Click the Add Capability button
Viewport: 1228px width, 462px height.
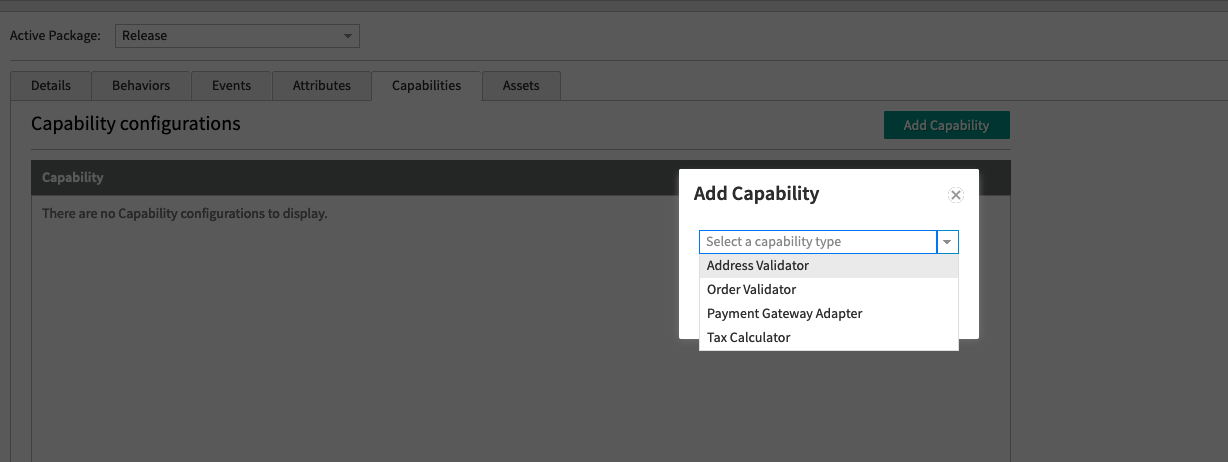click(946, 125)
